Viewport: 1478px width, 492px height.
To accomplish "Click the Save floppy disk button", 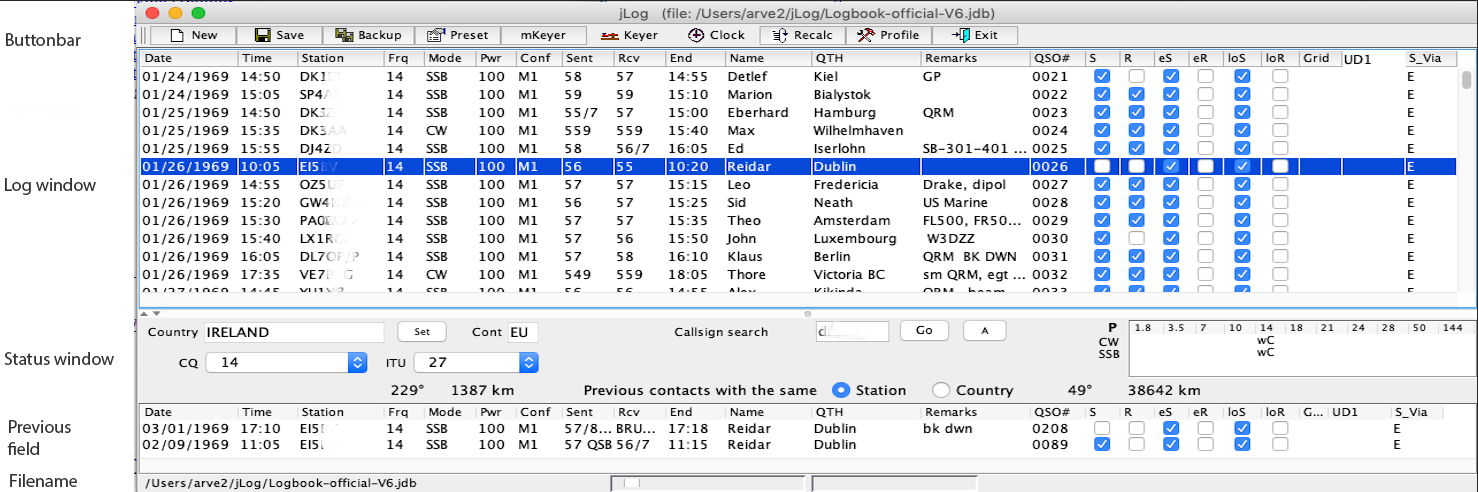I will (279, 35).
